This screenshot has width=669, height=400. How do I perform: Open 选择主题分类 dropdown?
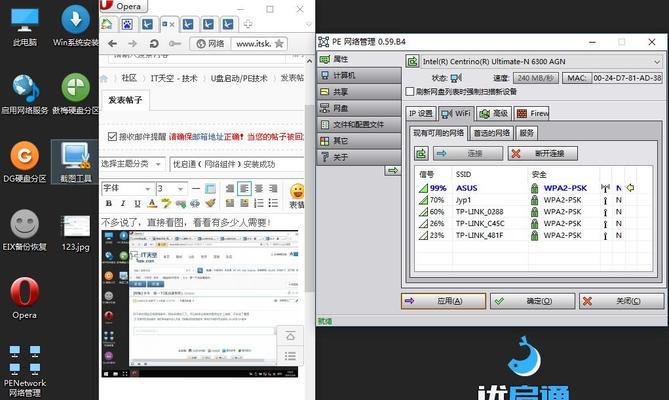coord(132,164)
